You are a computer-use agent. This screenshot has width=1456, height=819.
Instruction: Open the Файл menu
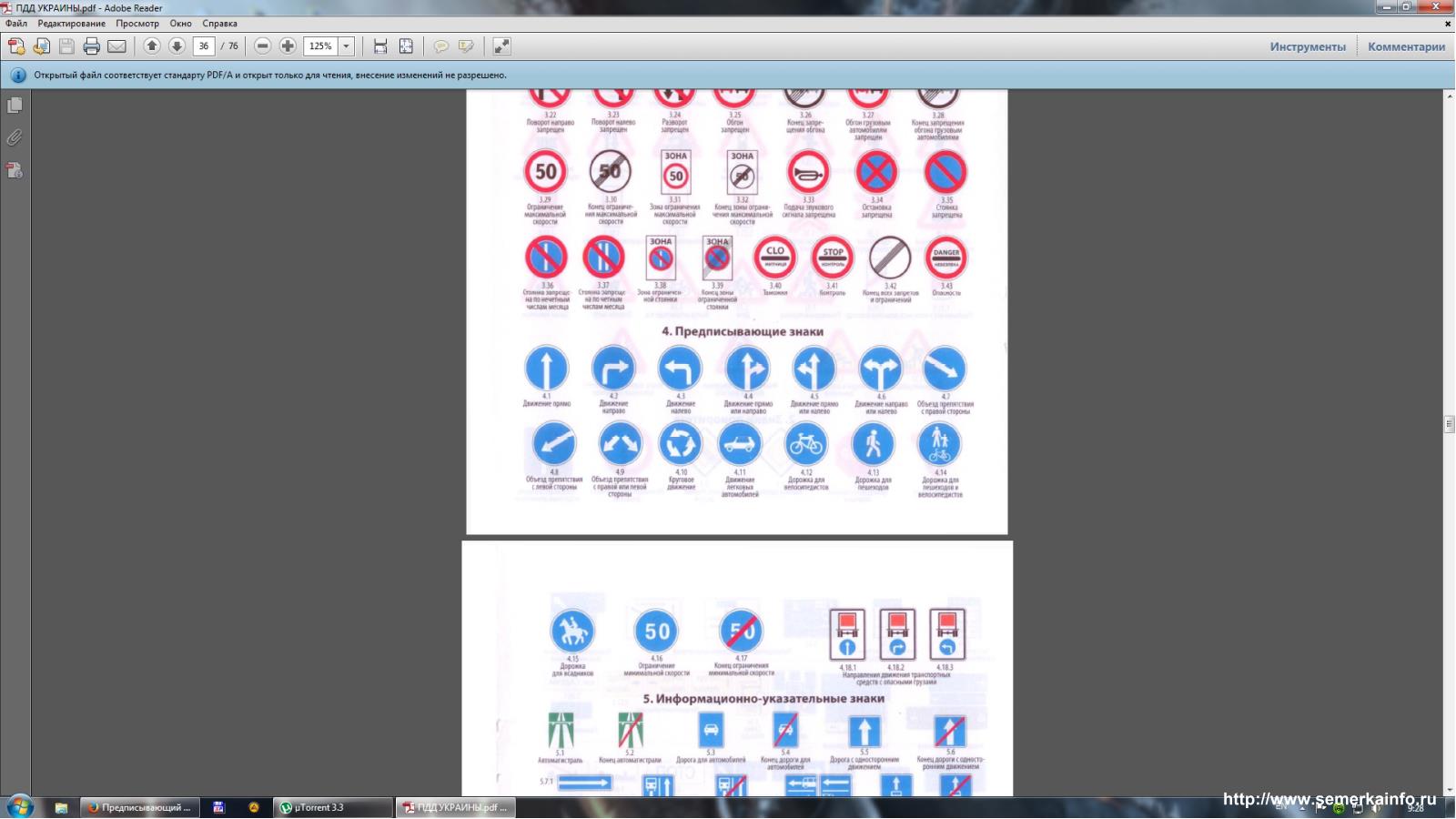(16, 24)
